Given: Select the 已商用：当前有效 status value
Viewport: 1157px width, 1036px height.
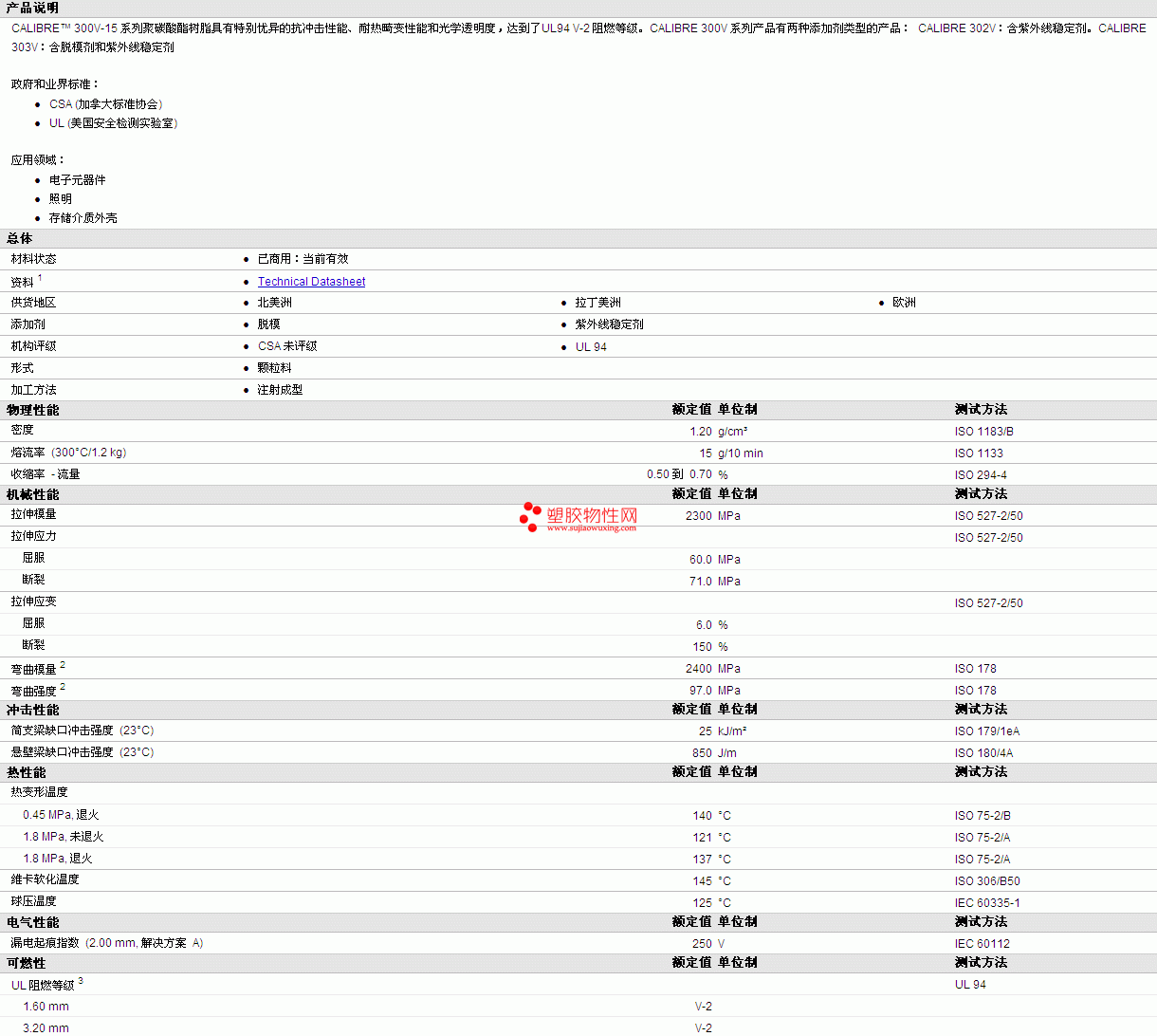Looking at the screenshot, I should click(x=303, y=259).
